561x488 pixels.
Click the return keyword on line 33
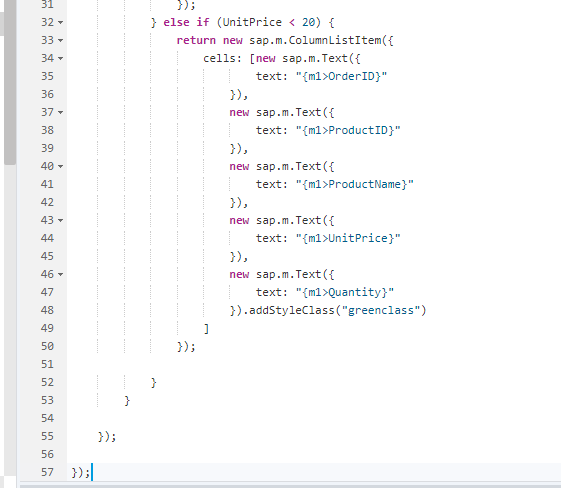(196, 40)
